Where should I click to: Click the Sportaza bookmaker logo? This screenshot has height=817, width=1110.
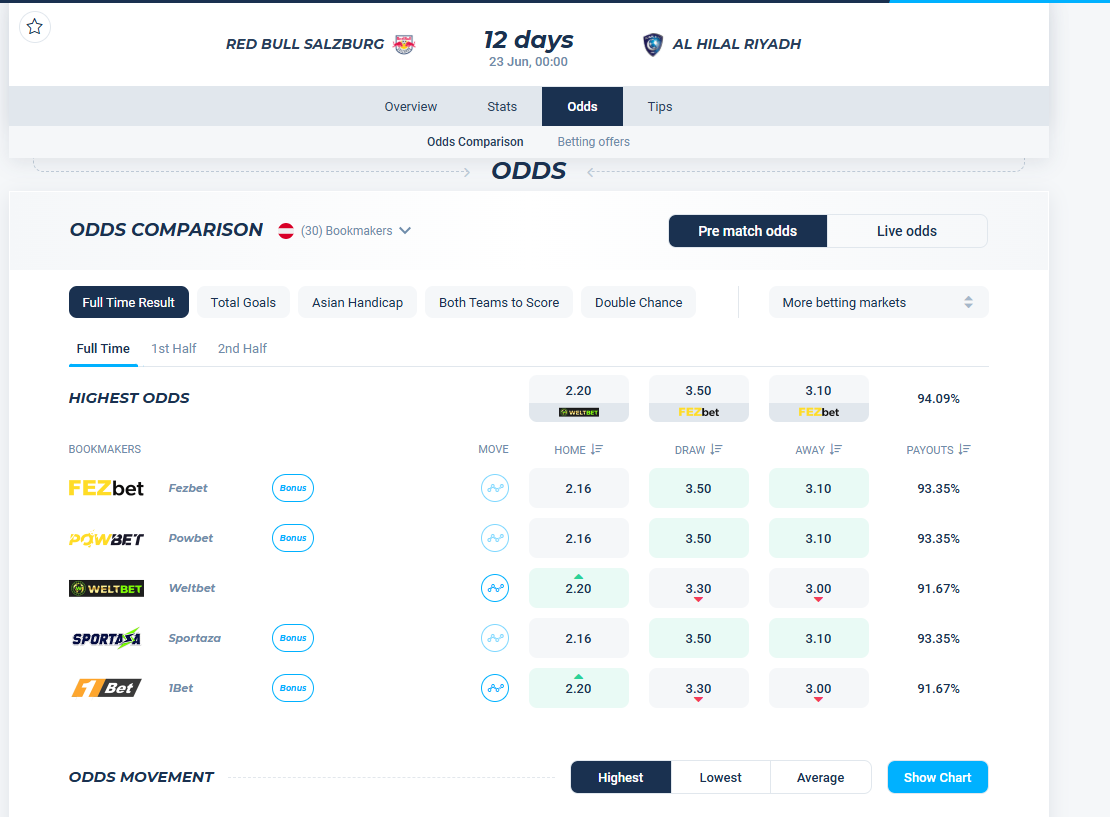pos(106,638)
